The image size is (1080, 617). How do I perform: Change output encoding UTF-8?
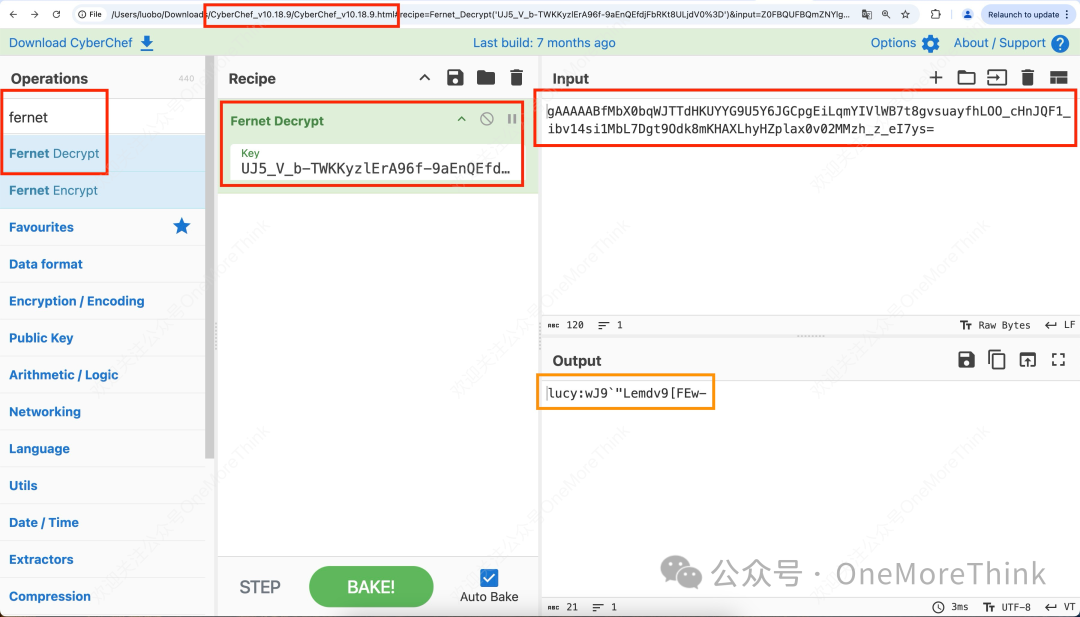coord(1006,607)
